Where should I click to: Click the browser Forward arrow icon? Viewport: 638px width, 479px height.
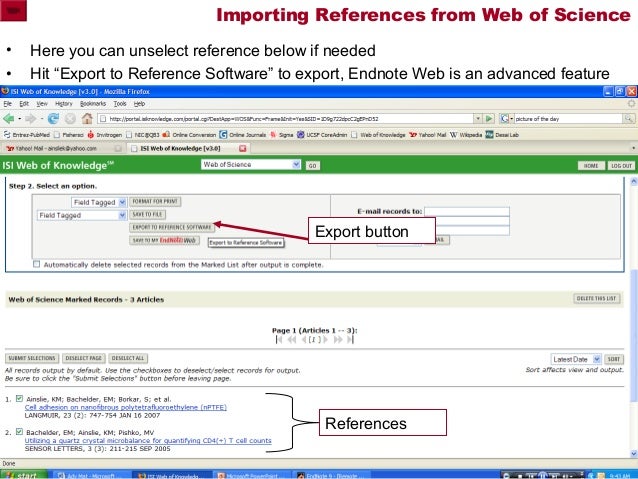point(31,119)
